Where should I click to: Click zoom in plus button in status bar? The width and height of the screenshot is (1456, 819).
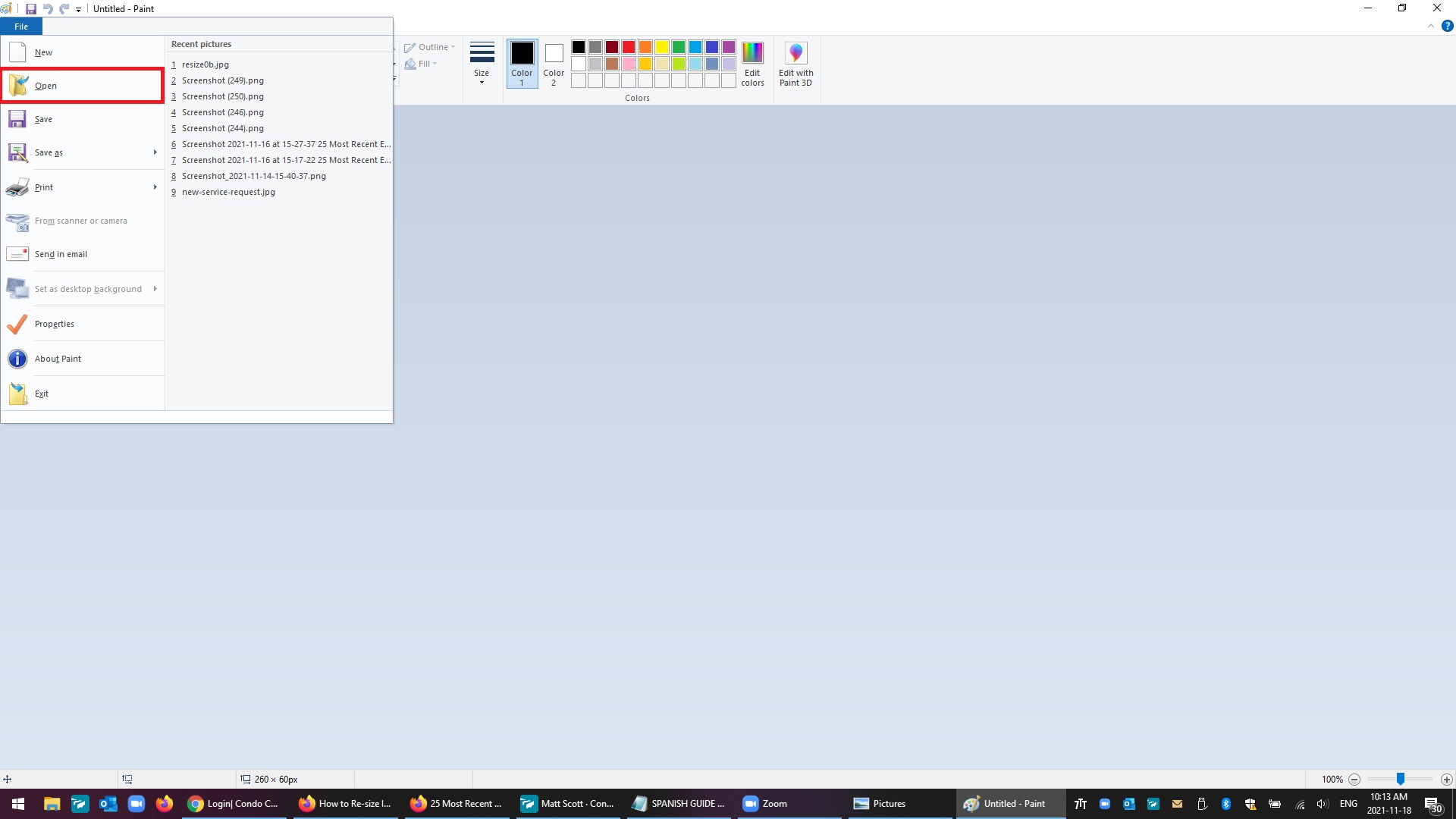(x=1447, y=780)
